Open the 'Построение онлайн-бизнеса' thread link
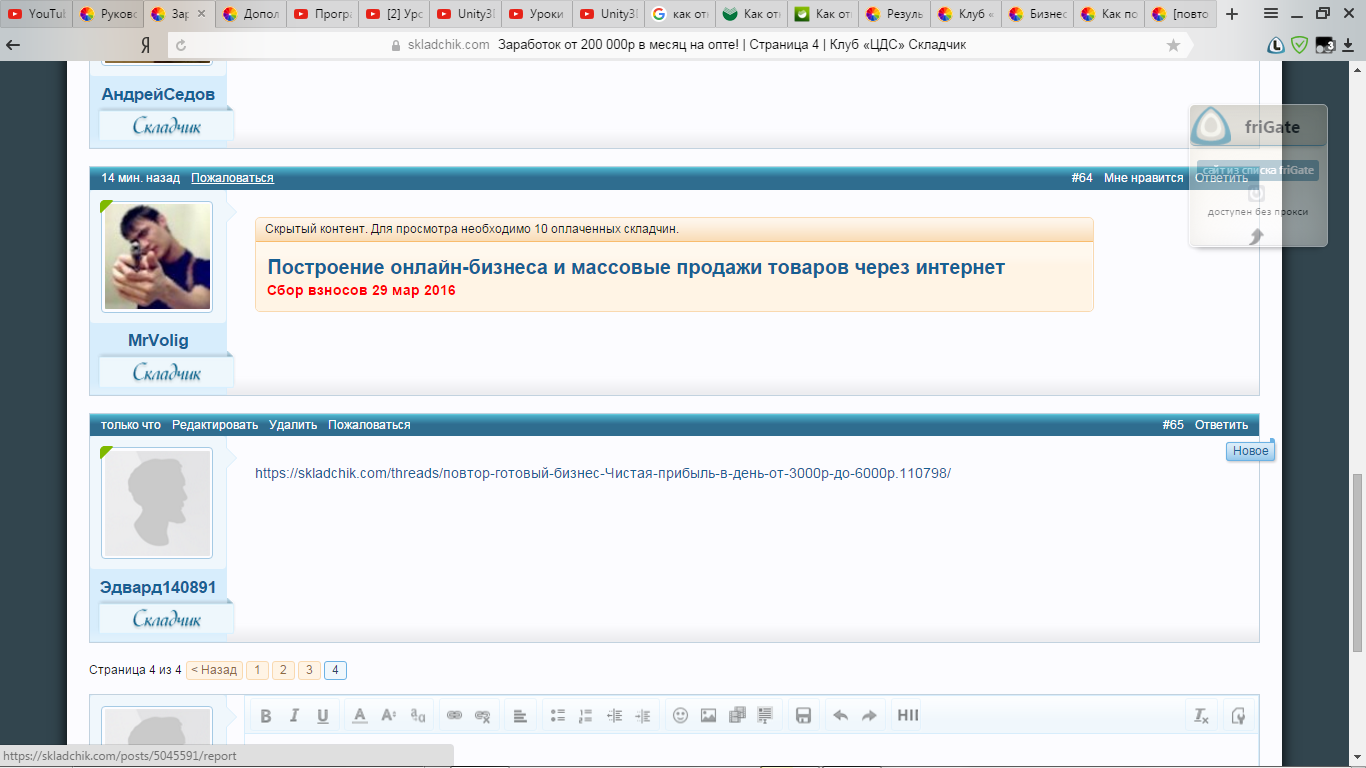The height and width of the screenshot is (768, 1366). point(636,267)
